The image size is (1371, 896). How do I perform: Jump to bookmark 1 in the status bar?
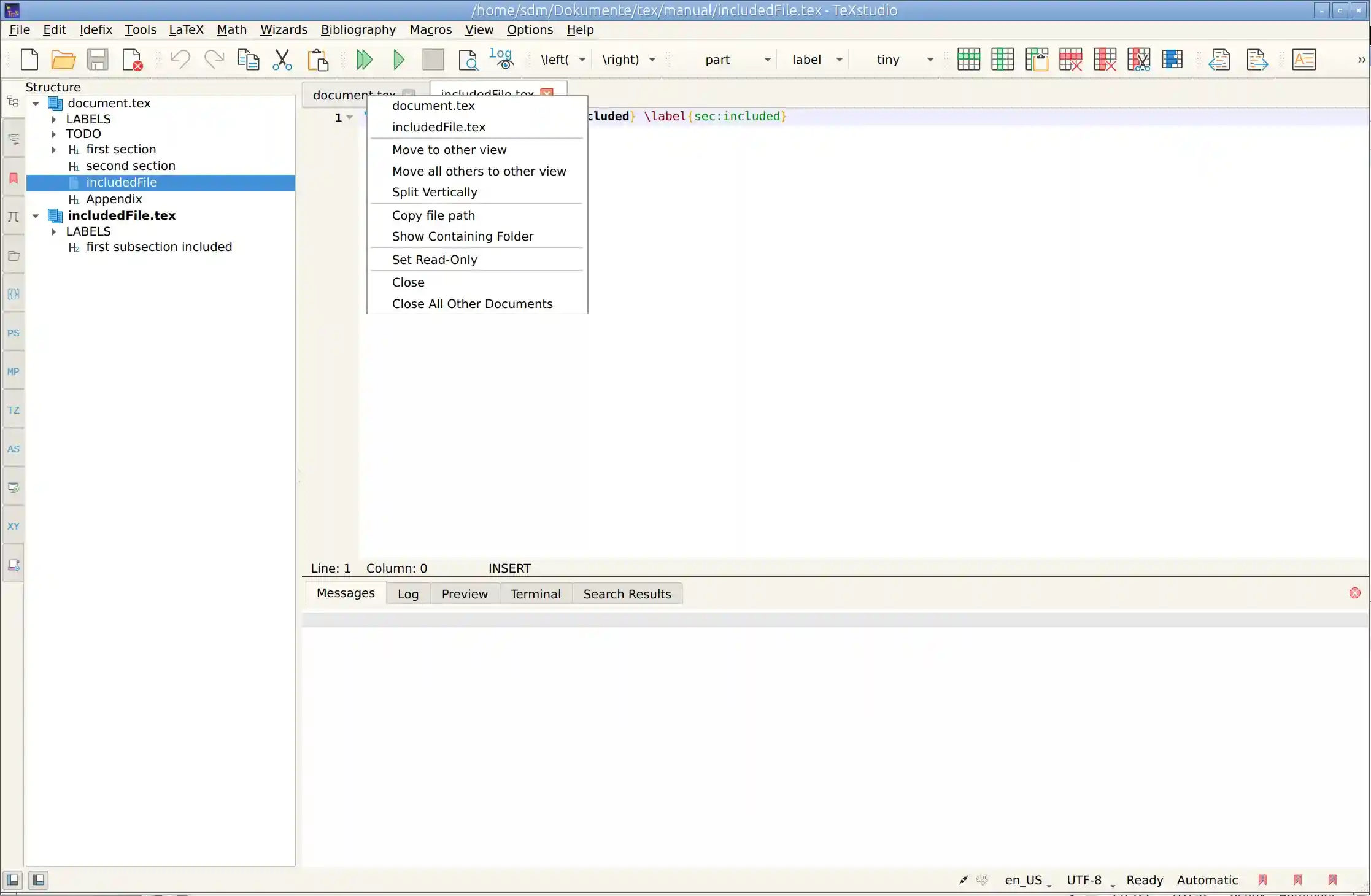click(1262, 880)
